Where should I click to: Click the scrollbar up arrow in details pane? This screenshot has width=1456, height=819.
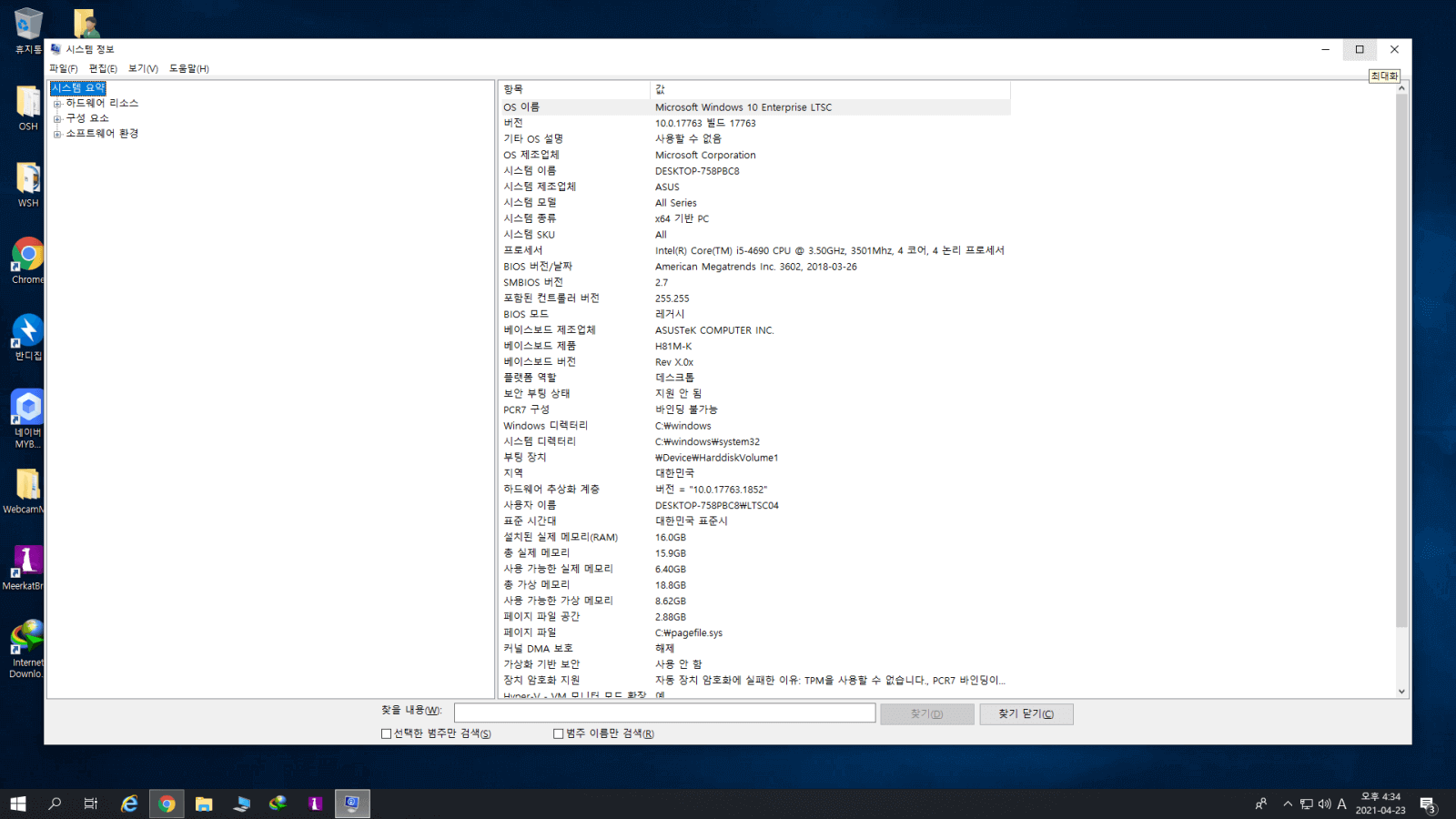[1401, 88]
